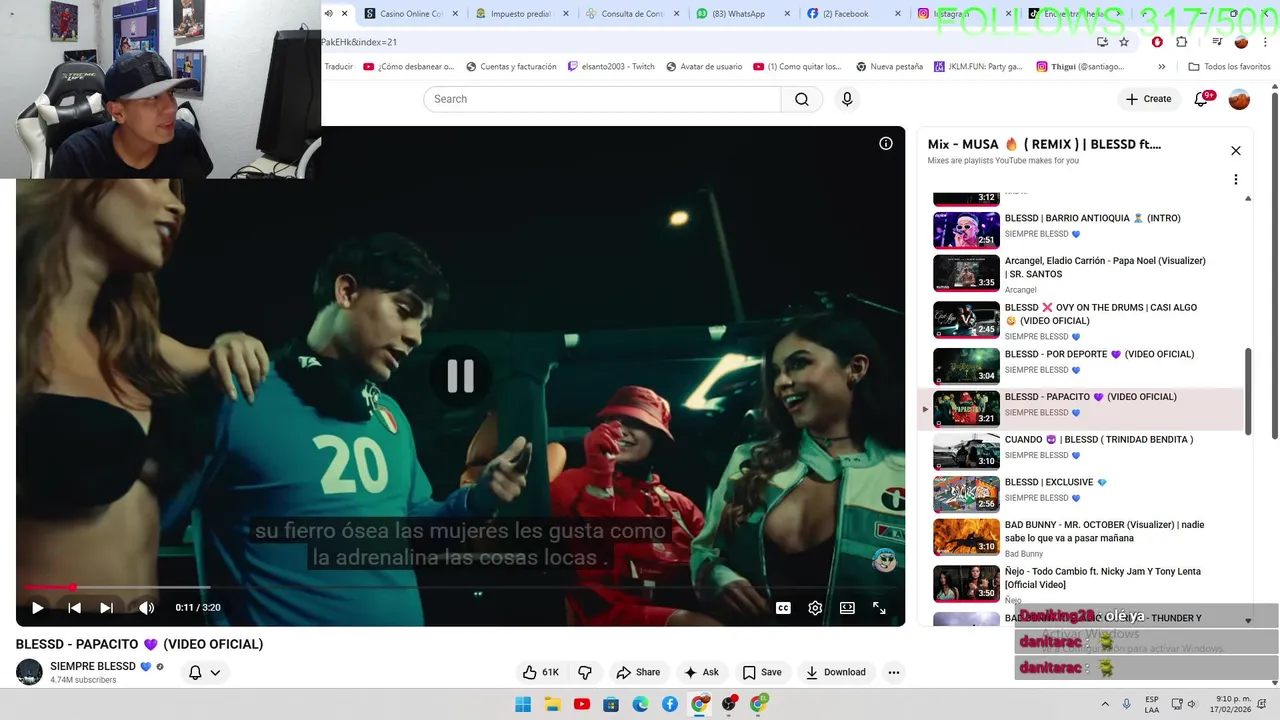Focus the YouTube search field
Viewport: 1280px width, 720px height.
coord(602,99)
